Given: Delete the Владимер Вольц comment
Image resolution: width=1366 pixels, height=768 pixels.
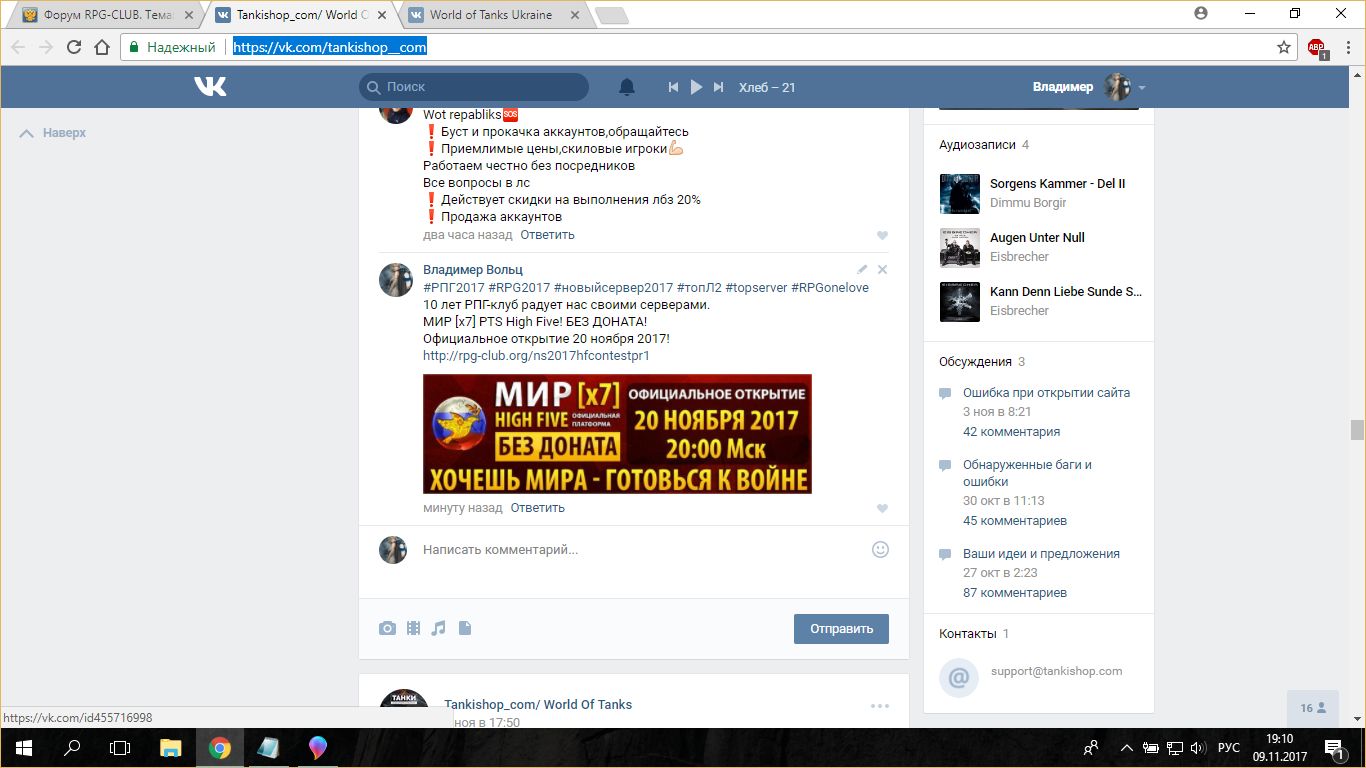Looking at the screenshot, I should [882, 270].
